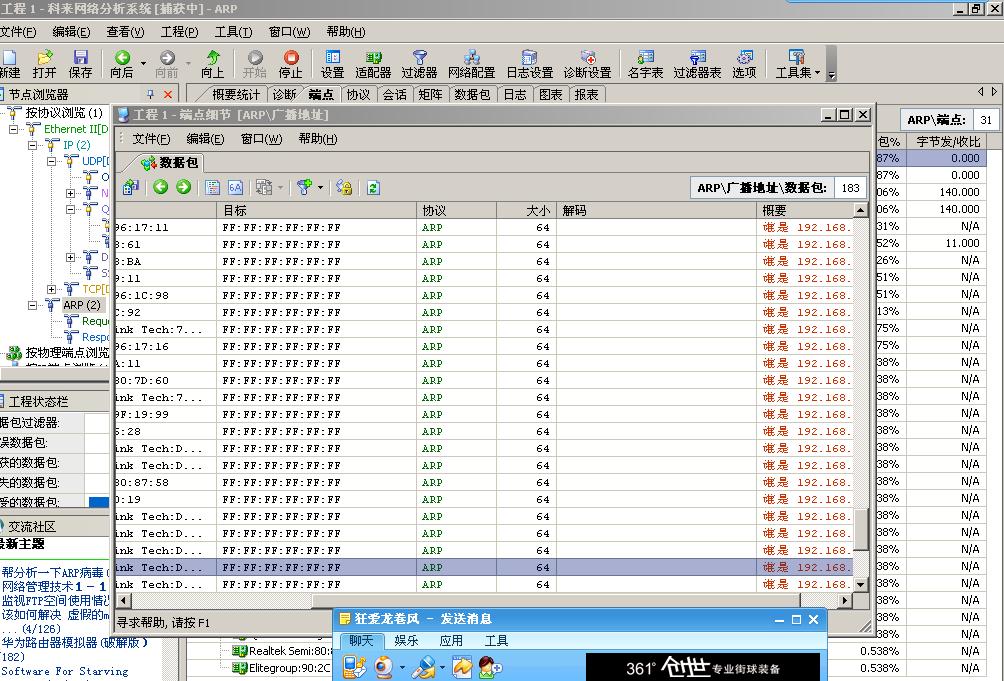The width and height of the screenshot is (1004, 681).
Task: Click the packet list vertical scrollbar thumb
Action: point(861,528)
